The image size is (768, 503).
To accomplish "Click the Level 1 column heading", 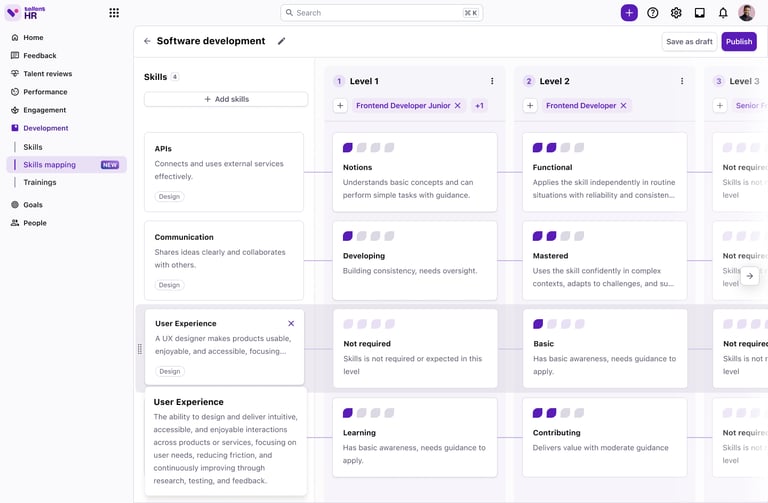I will click(364, 81).
